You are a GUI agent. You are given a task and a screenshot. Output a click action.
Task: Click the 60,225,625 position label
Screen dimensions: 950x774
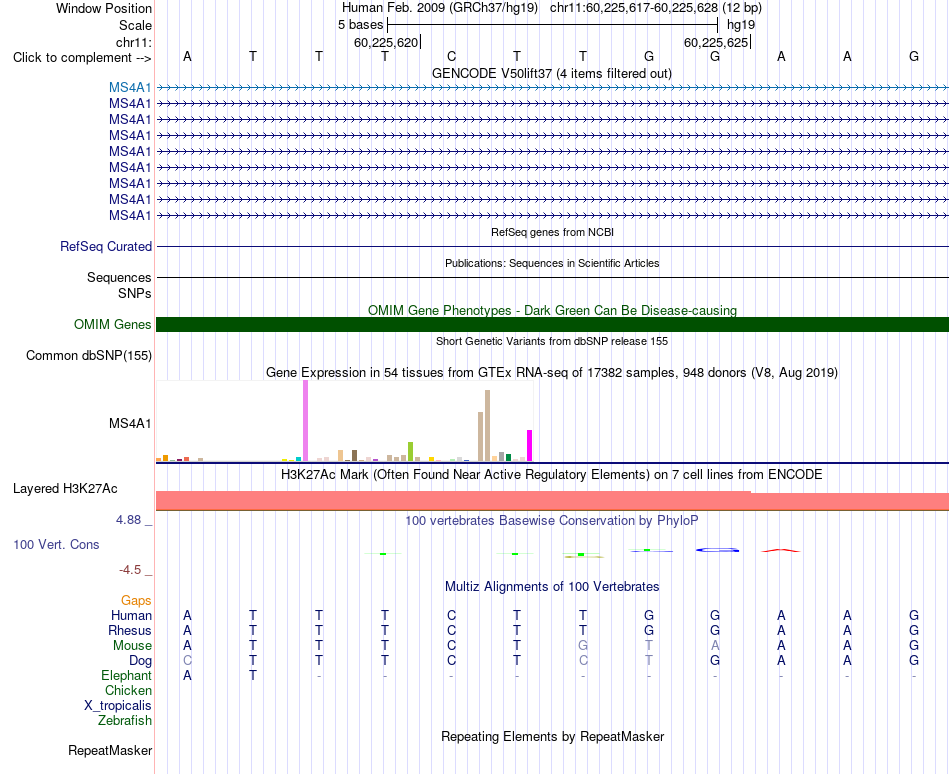coord(716,42)
